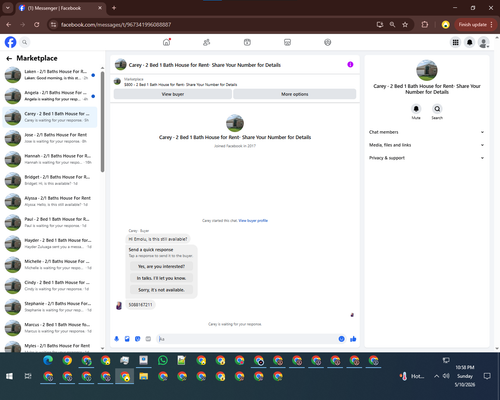The image size is (500, 400).
Task: Click the listing thumbnail in right info panel
Action: [427, 70]
